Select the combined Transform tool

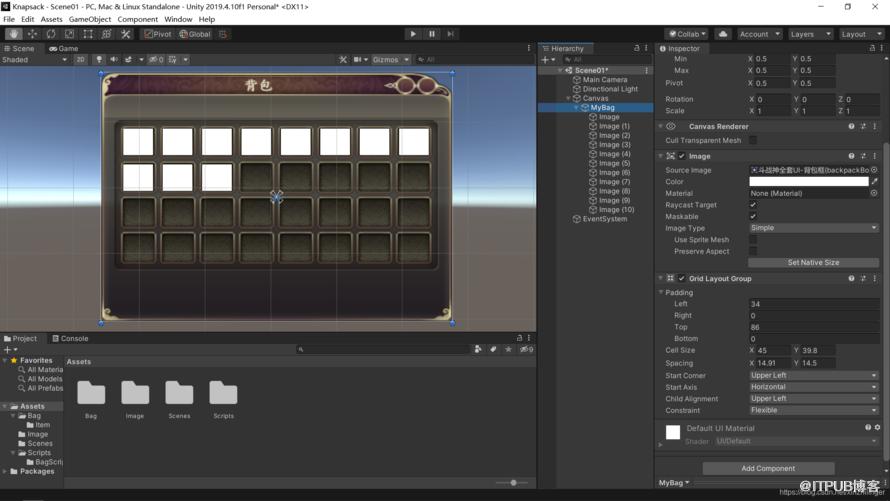107,34
